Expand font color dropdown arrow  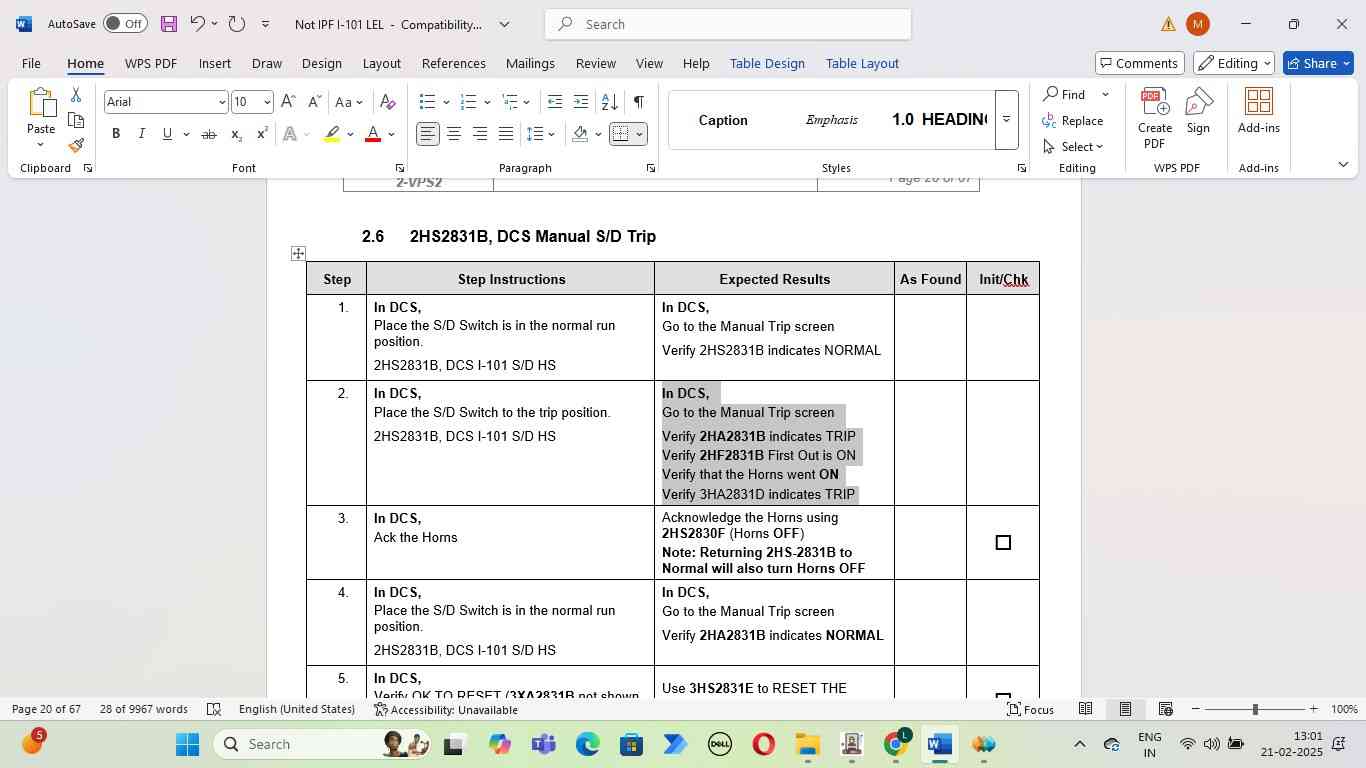(x=391, y=134)
